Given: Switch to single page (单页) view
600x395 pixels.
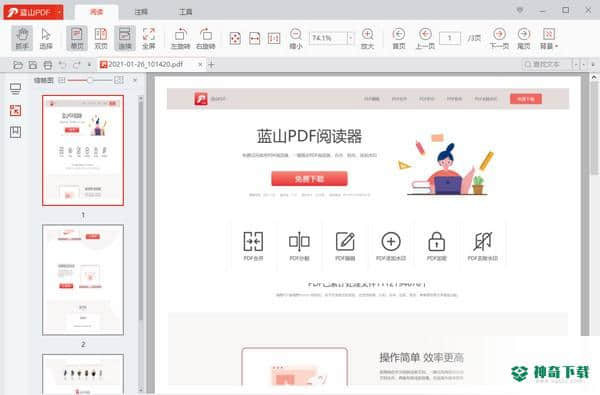Looking at the screenshot, I should [x=77, y=38].
